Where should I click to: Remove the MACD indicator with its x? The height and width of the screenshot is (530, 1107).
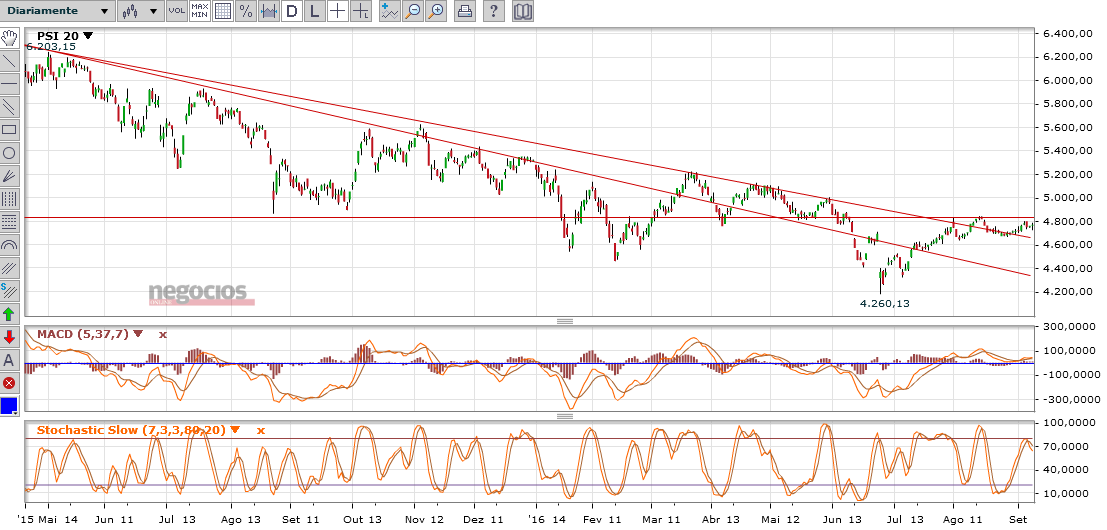tap(162, 334)
